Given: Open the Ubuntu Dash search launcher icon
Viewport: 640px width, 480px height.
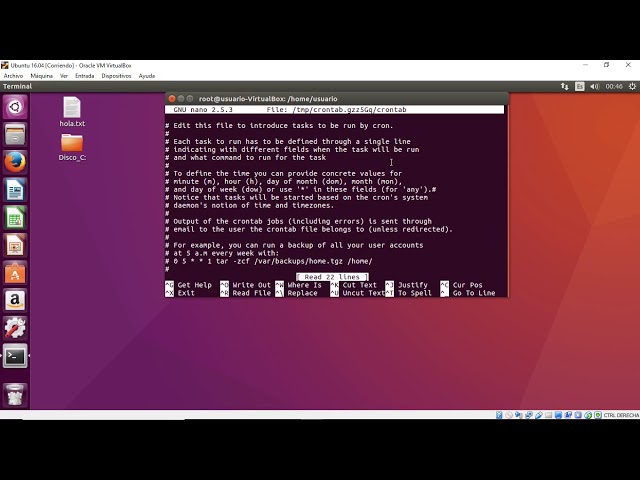Looking at the screenshot, I should coord(15,107).
